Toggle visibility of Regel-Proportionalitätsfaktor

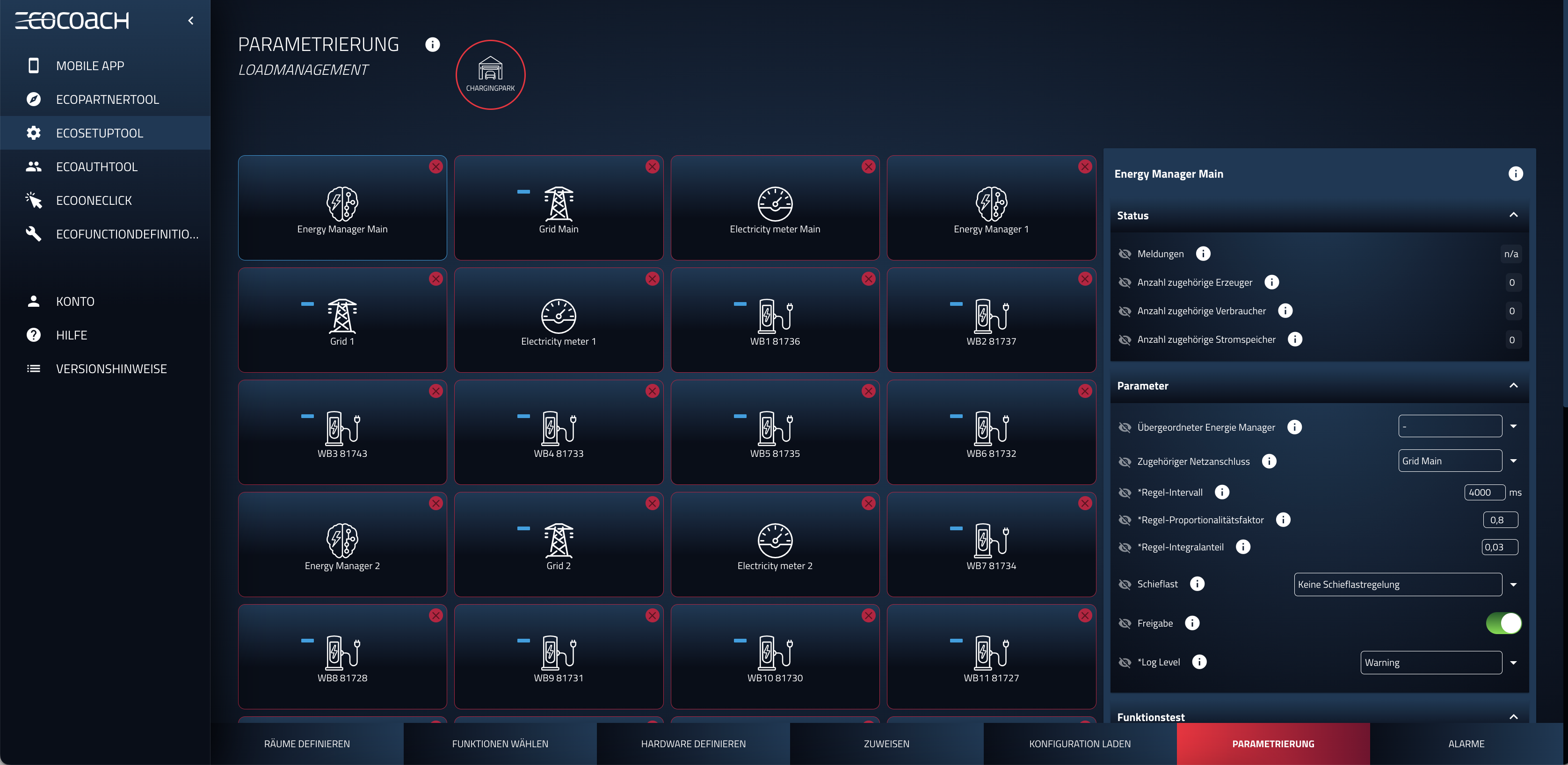1125,520
